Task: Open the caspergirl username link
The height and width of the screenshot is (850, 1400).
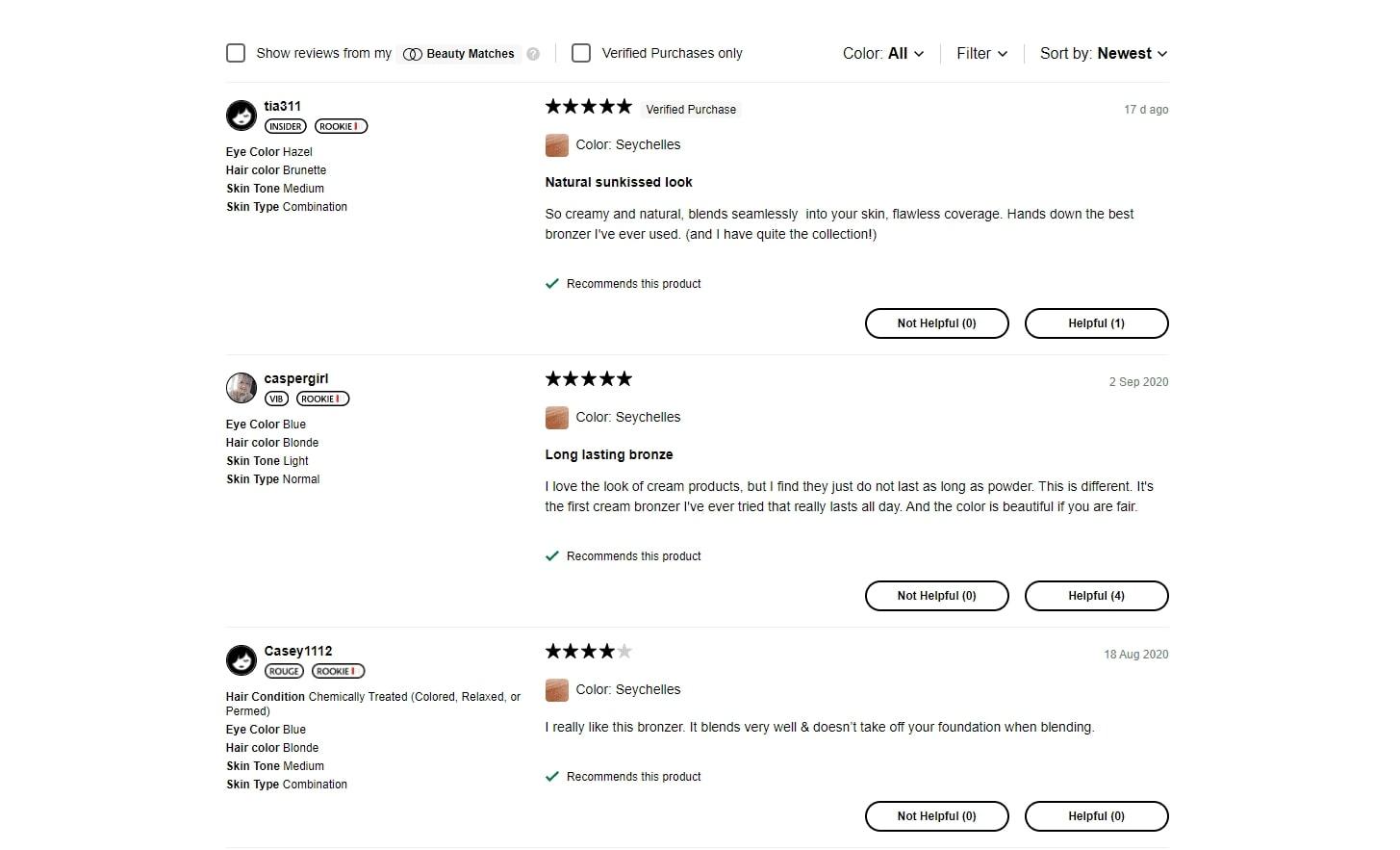Action: click(x=296, y=378)
